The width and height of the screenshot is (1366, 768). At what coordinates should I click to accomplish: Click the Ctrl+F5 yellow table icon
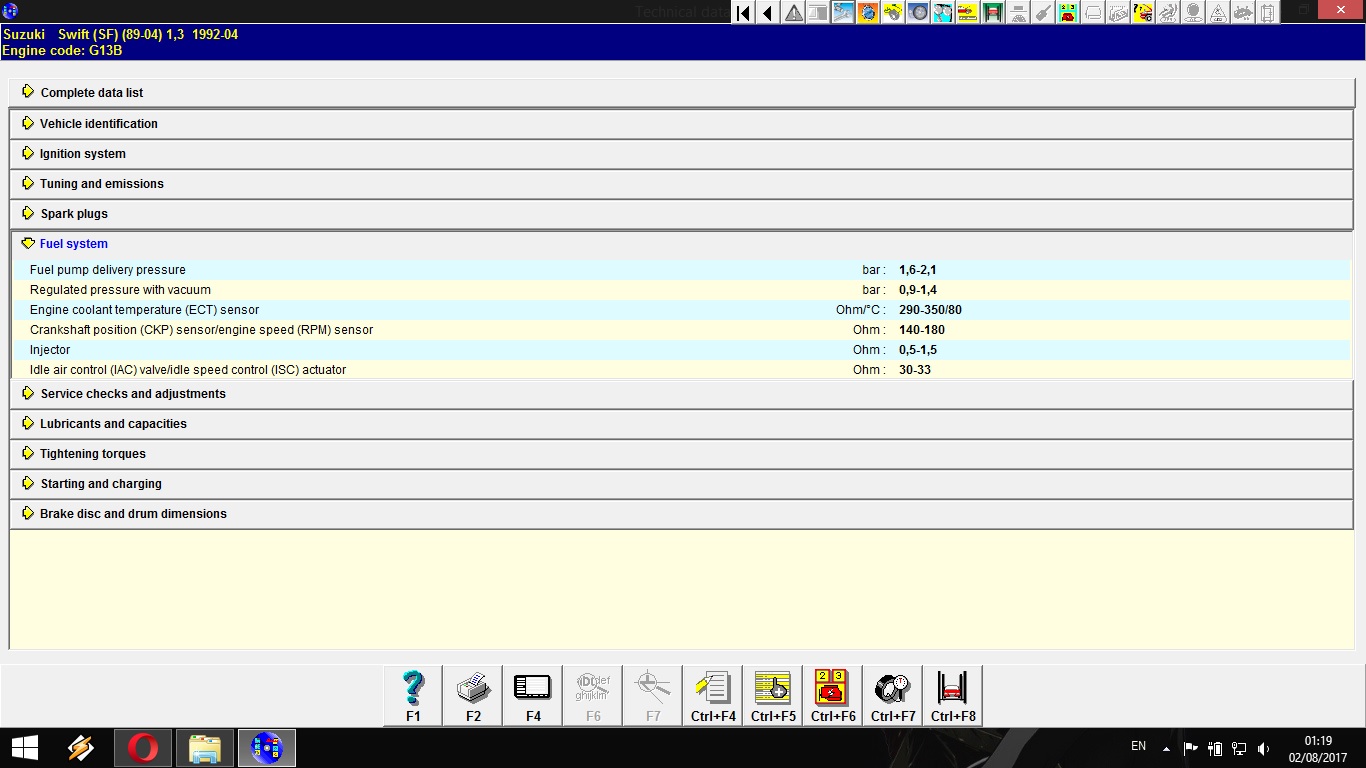(x=773, y=695)
